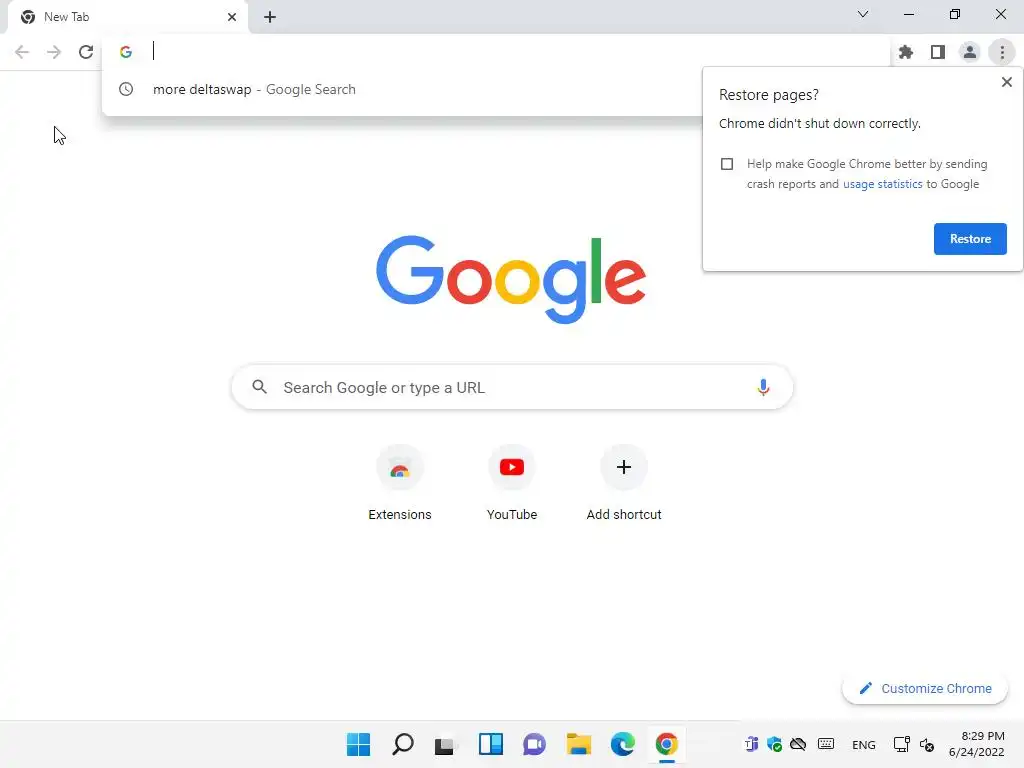Open Windows Security tray icon

(x=775, y=744)
